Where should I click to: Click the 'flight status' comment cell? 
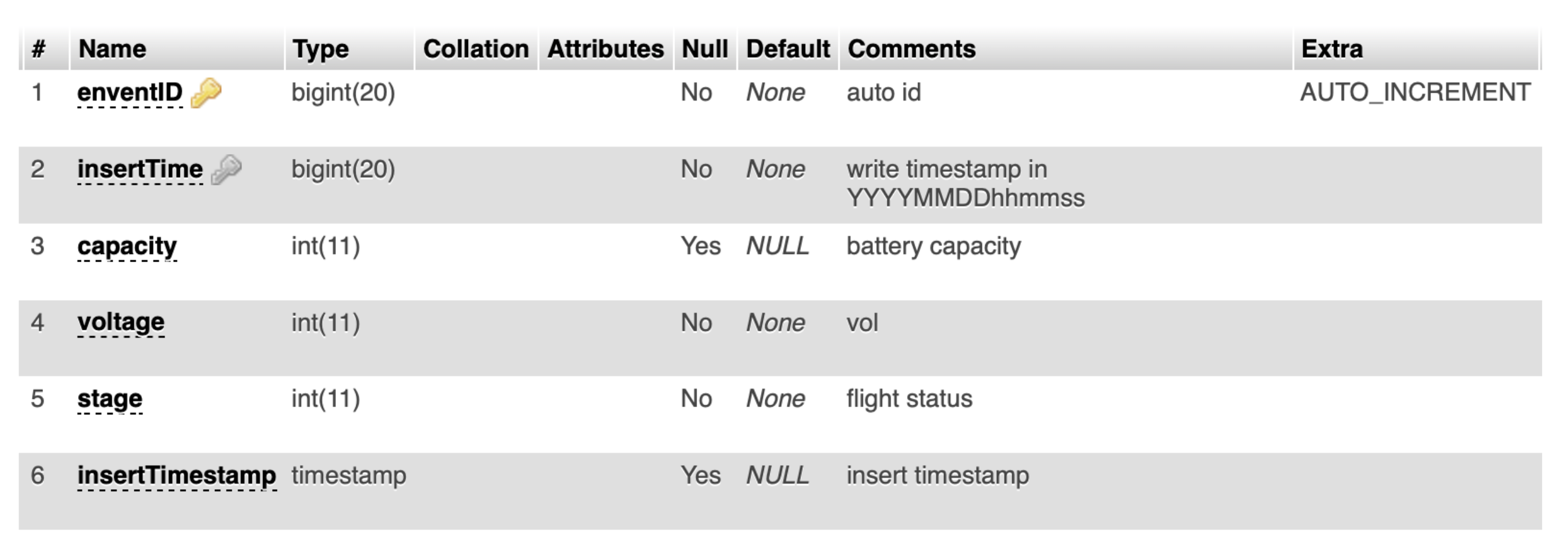pos(909,399)
